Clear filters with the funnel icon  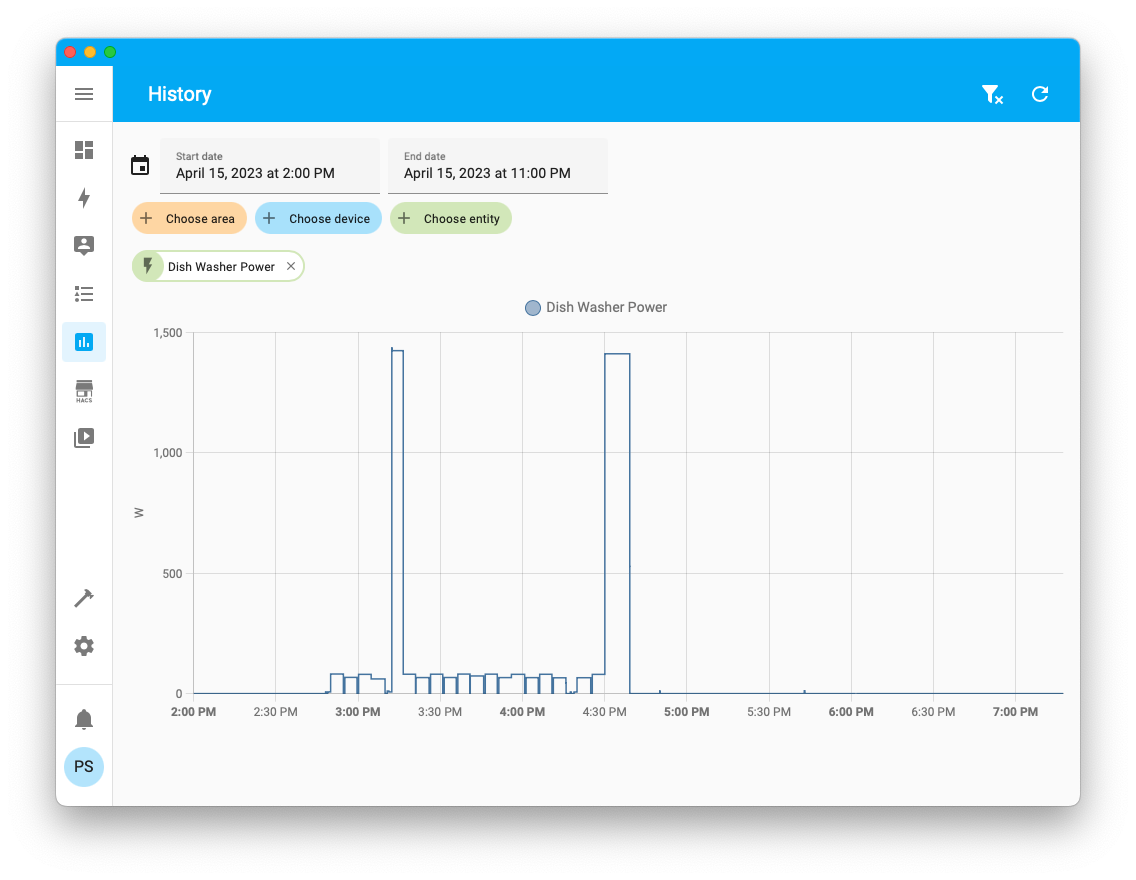pyautogui.click(x=992, y=94)
